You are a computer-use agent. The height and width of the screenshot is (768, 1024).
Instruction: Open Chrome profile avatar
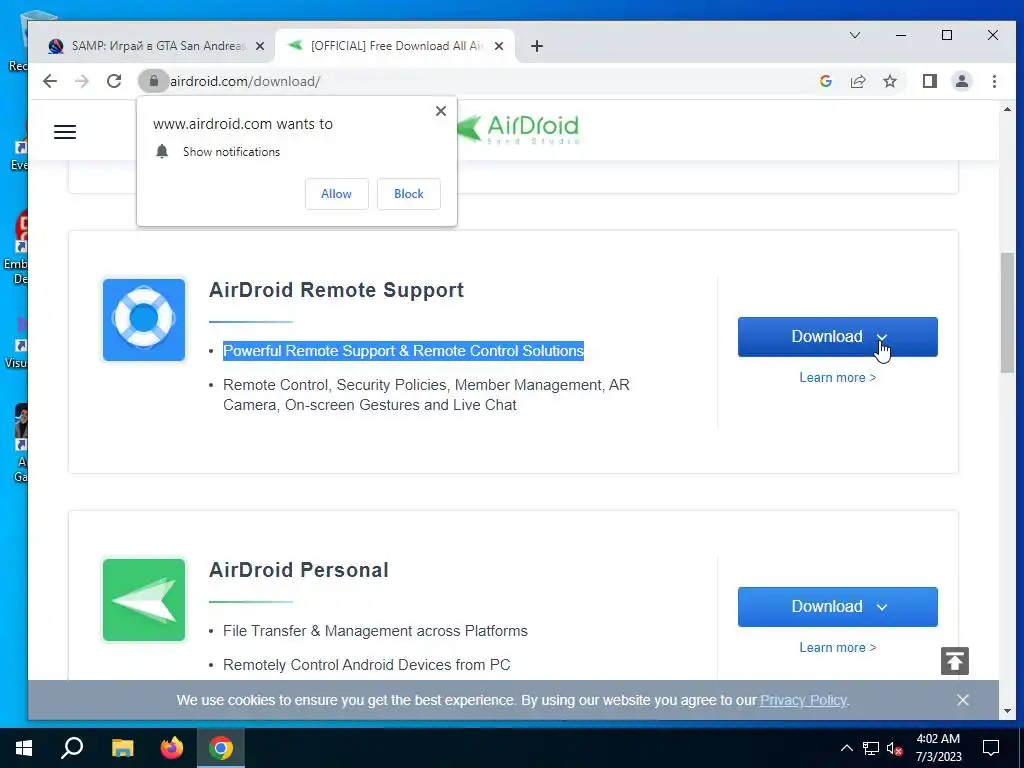coord(961,81)
